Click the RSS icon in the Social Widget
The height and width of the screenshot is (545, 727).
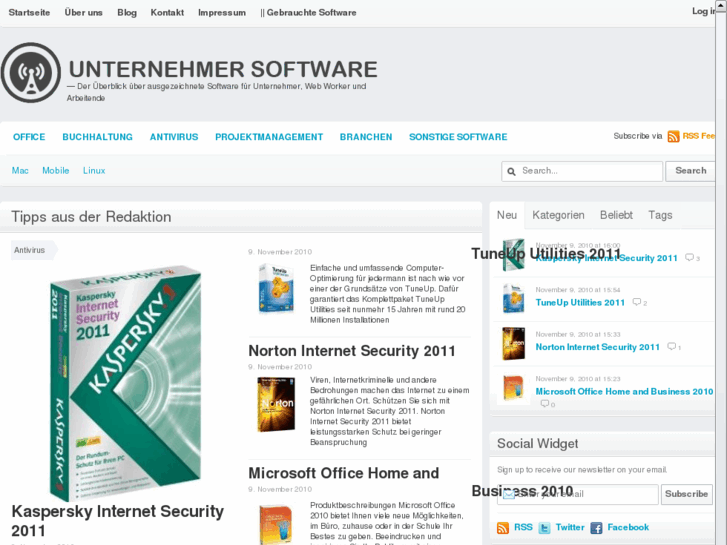click(503, 528)
